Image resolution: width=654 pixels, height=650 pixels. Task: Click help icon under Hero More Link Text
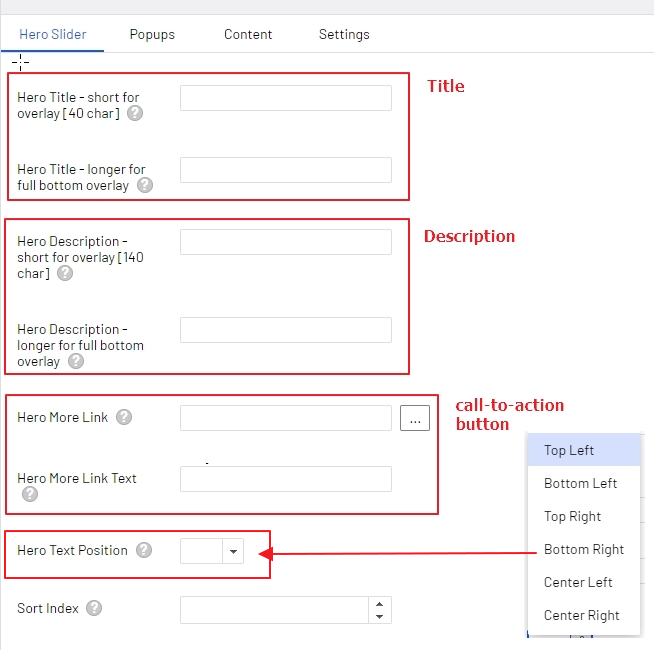coord(30,494)
